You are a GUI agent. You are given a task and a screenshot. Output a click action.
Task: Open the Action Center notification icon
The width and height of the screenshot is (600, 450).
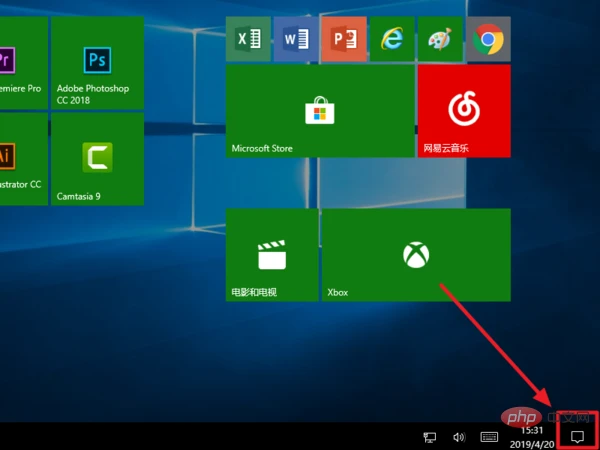coord(577,436)
